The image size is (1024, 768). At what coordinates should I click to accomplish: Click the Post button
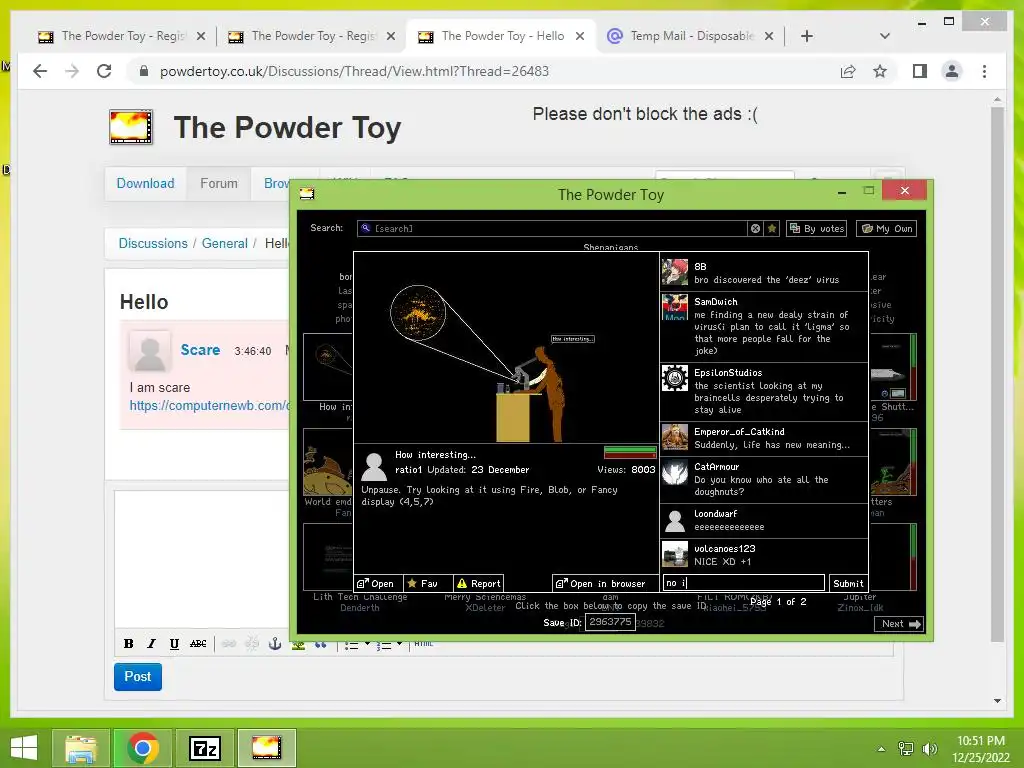[138, 677]
